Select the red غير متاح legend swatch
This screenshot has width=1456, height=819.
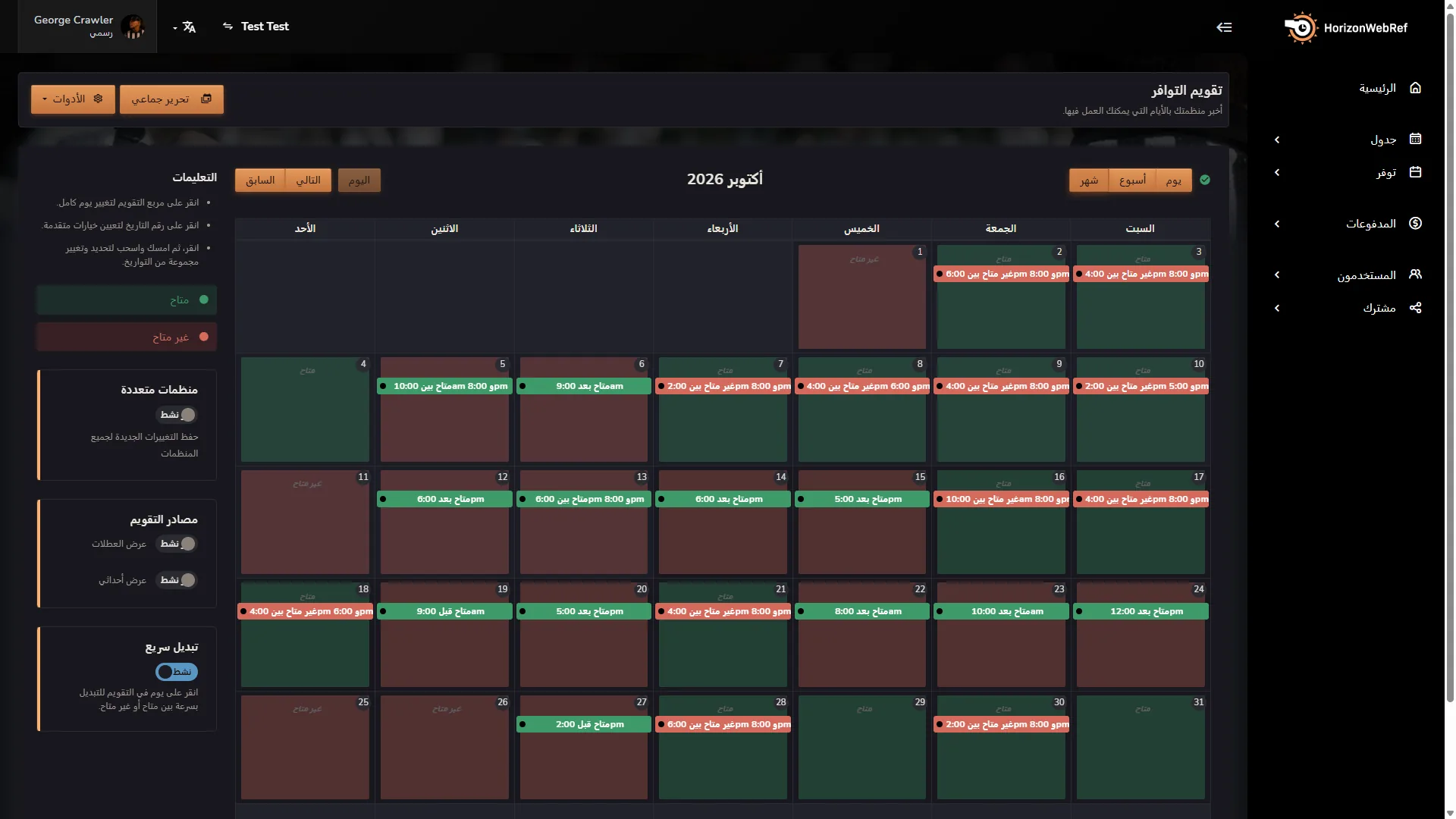pyautogui.click(x=127, y=337)
